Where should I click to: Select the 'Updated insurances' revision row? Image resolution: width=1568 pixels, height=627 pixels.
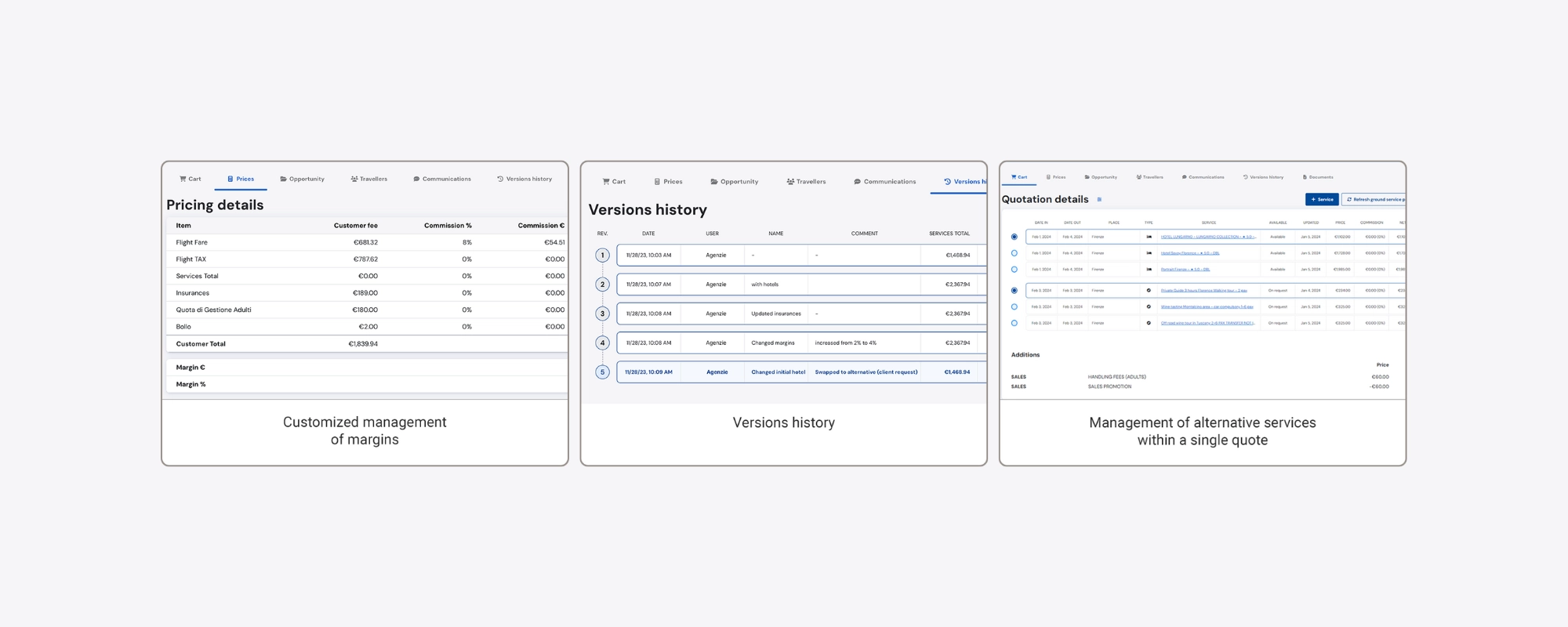click(x=801, y=313)
